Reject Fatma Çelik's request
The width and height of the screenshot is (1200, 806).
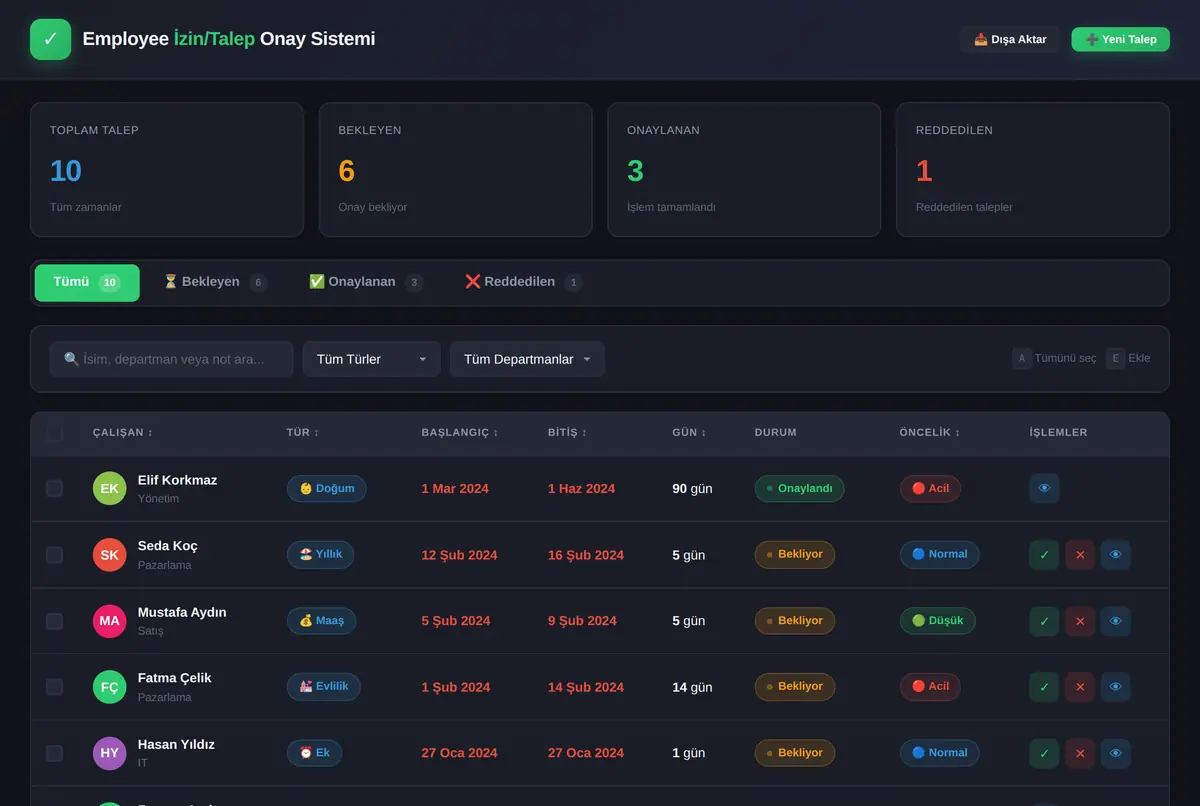[x=1080, y=687]
